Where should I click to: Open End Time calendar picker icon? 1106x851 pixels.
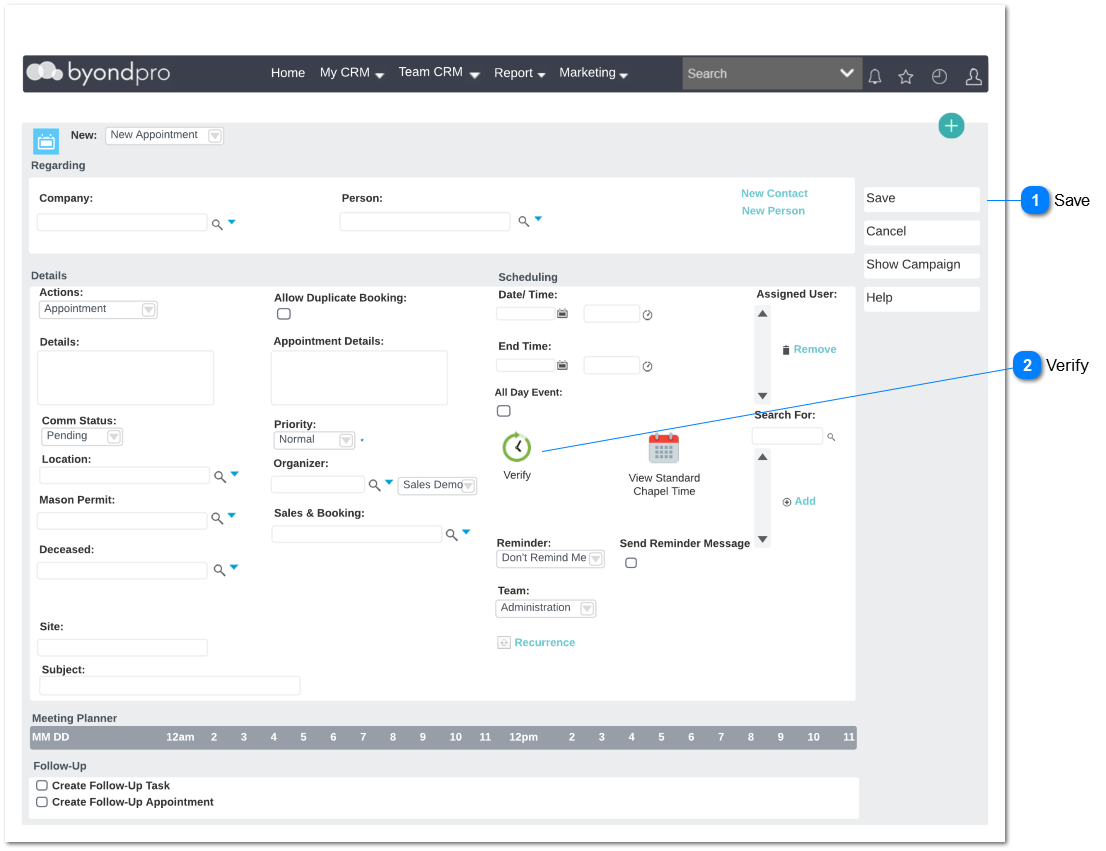pos(562,365)
